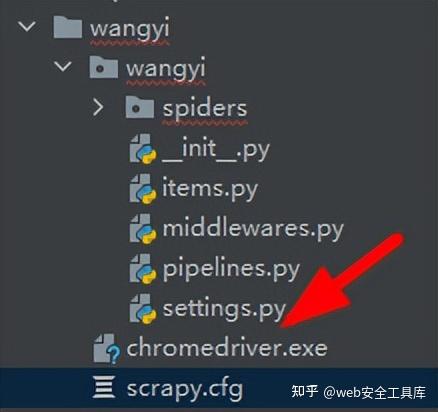Click the spiders package folder icon
Image resolution: width=438 pixels, height=412 pixels.
pos(140,107)
